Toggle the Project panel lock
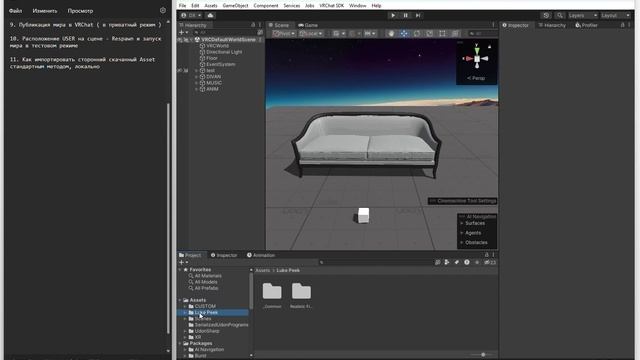 (x=487, y=255)
